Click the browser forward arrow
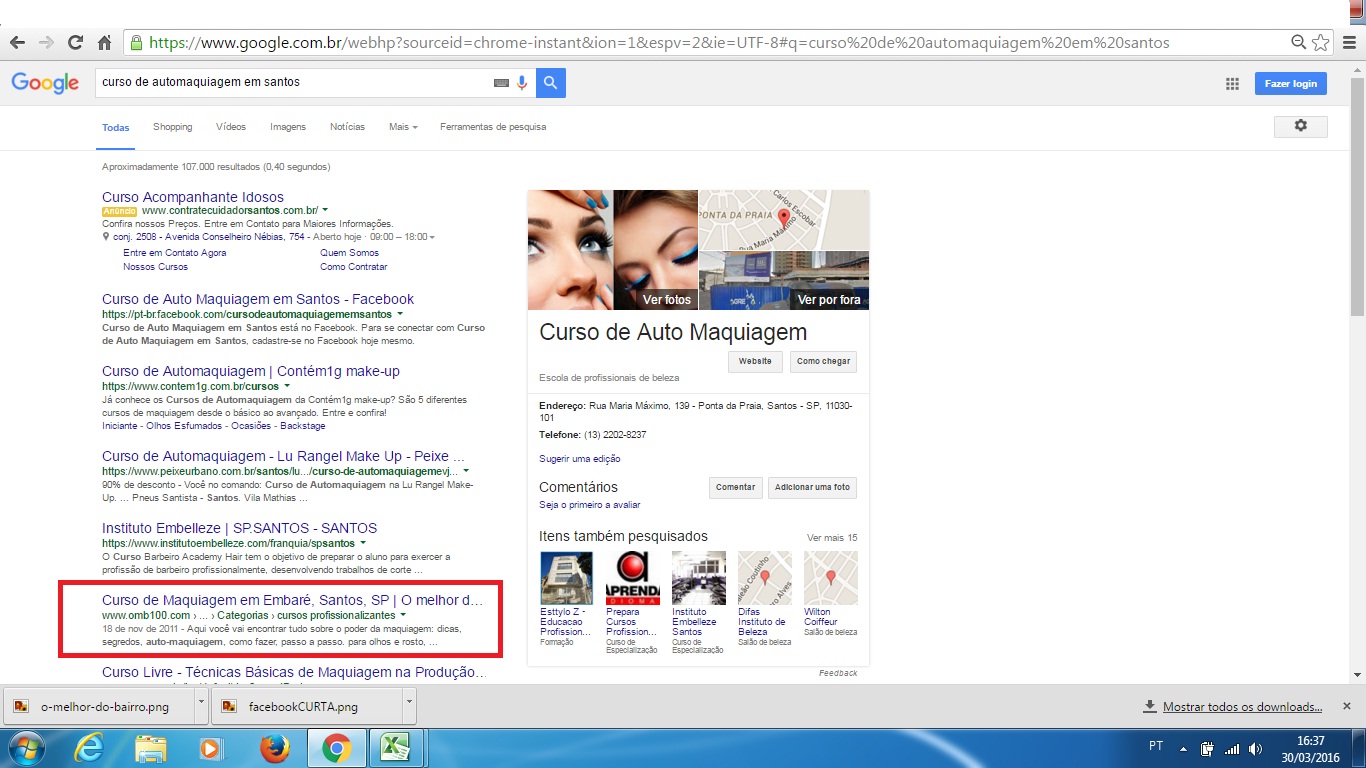Screen dimensions: 1366x768 (46, 43)
